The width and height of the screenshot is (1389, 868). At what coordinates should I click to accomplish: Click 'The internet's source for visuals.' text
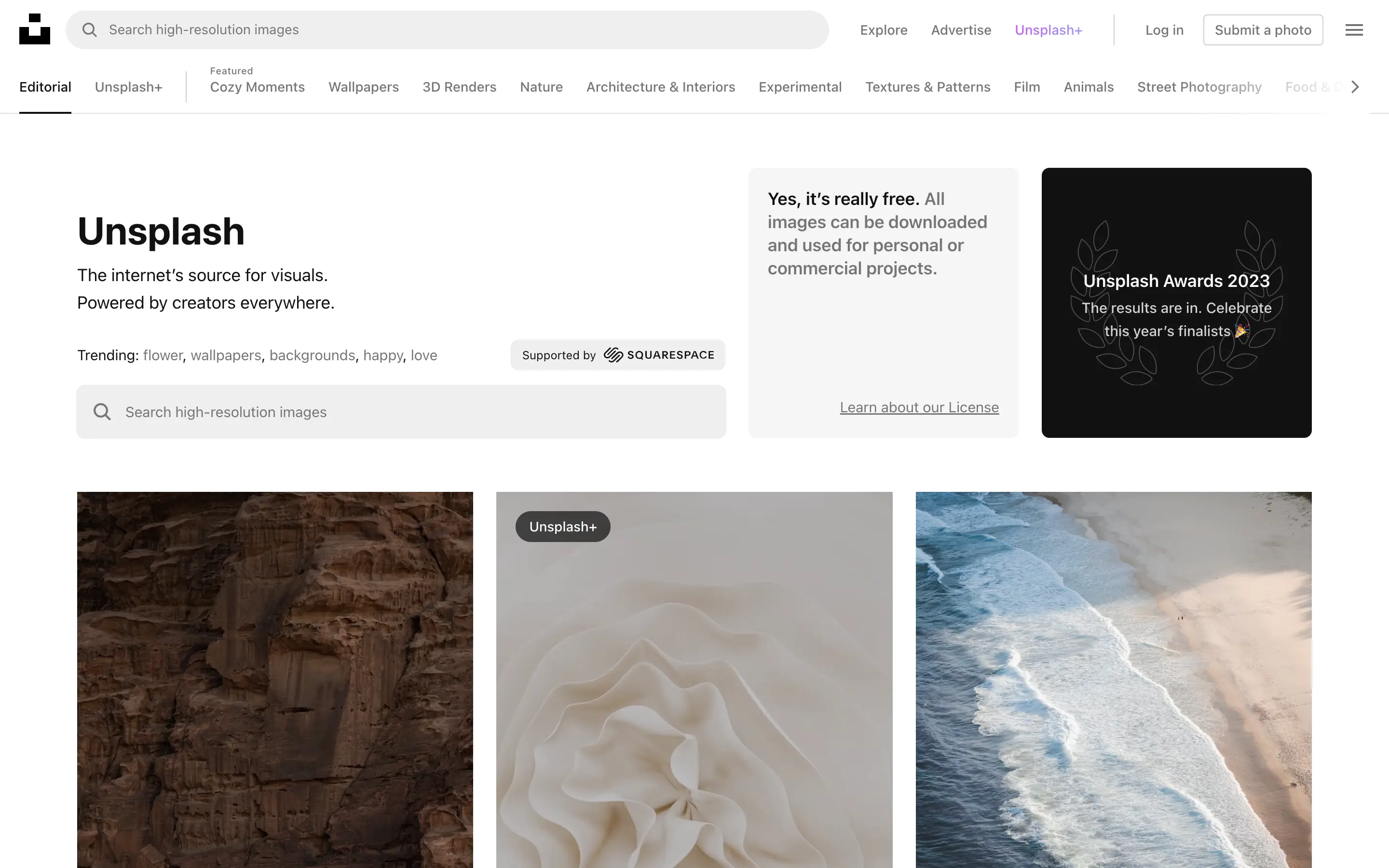(x=203, y=275)
